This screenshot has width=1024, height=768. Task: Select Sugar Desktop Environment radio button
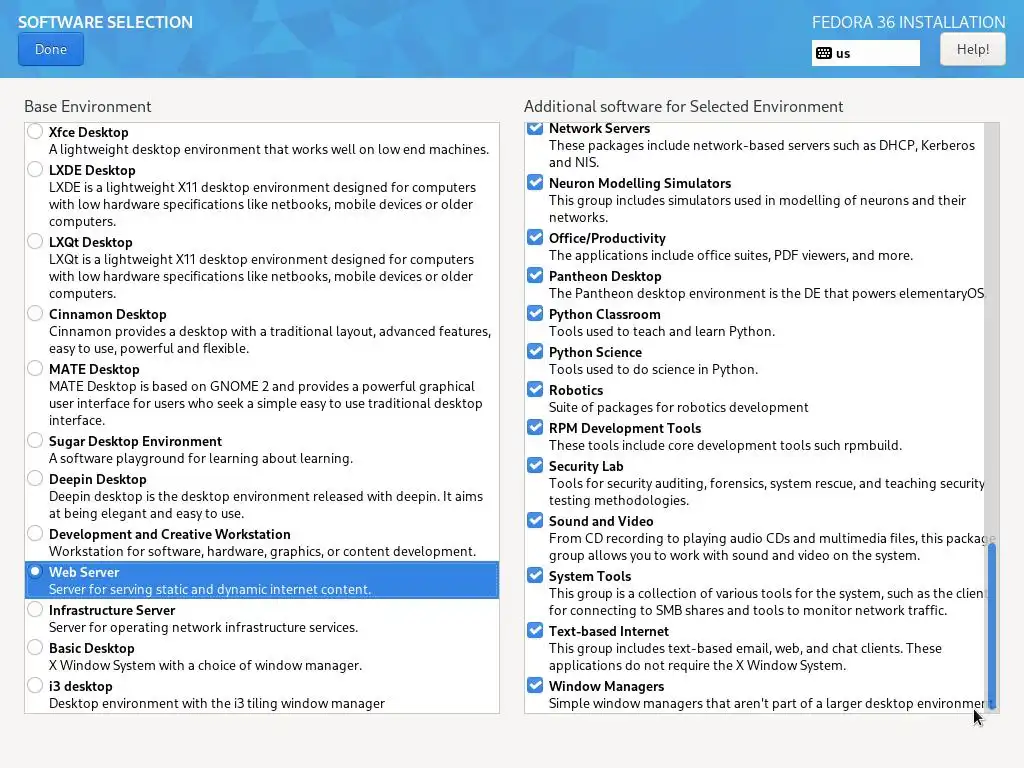(35, 440)
